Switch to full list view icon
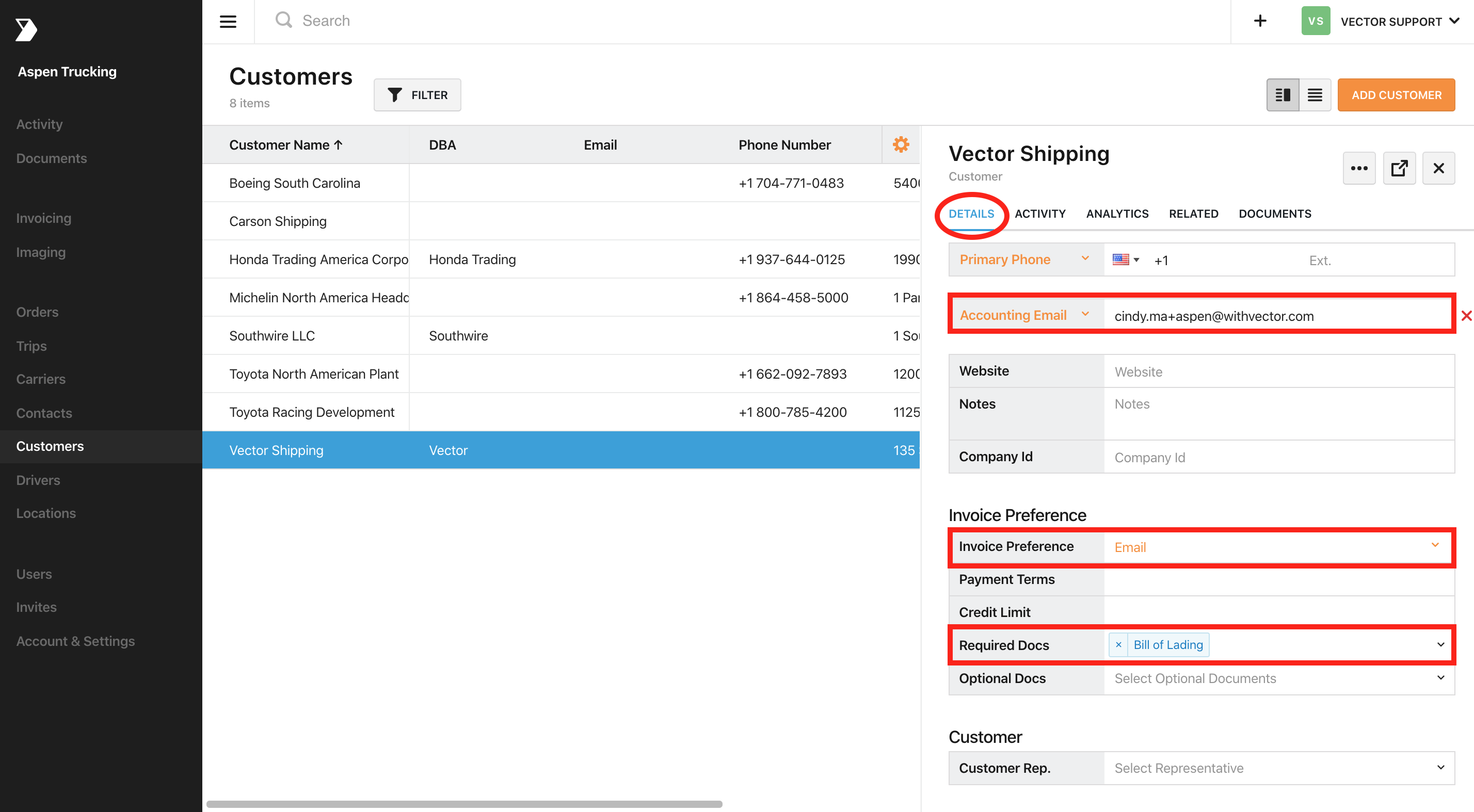This screenshot has height=812, width=1474. pos(1315,95)
